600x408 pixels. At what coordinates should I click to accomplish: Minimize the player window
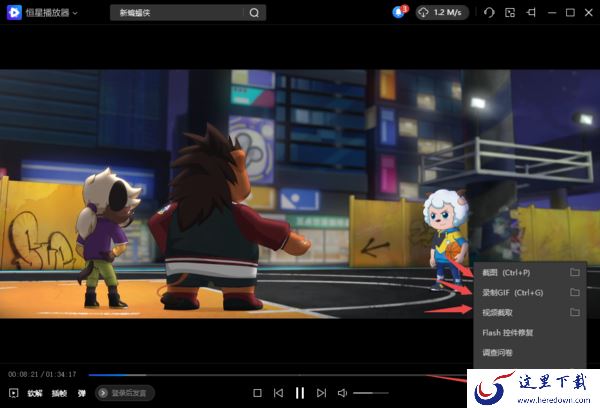pos(552,13)
